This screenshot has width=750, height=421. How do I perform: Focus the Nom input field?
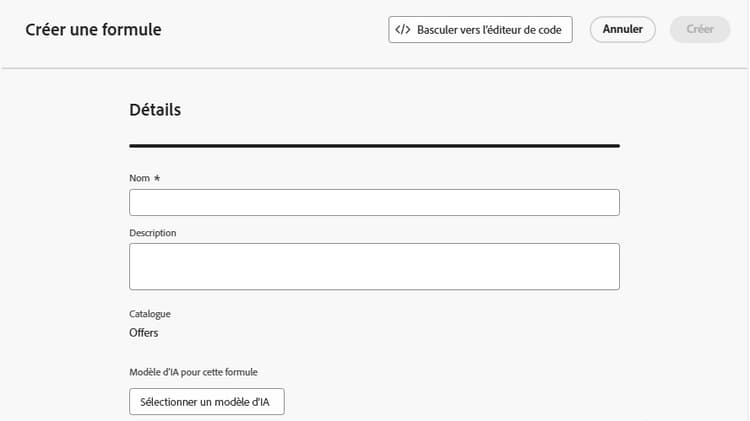pyautogui.click(x=374, y=202)
